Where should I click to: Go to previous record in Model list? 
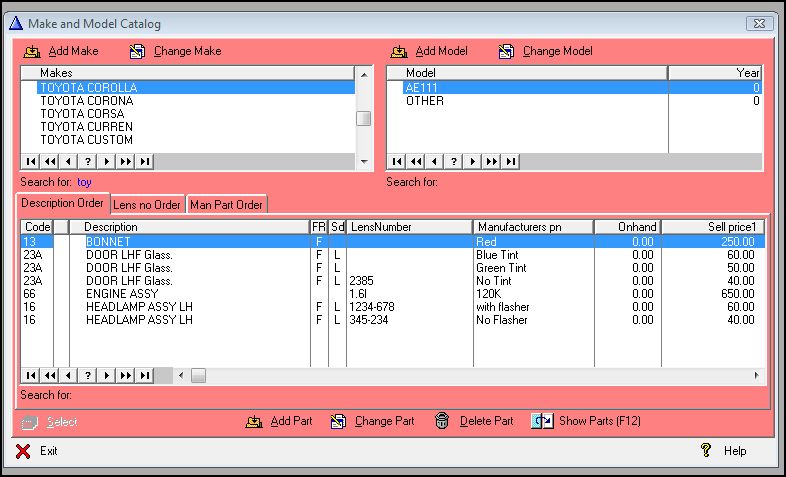[x=435, y=161]
